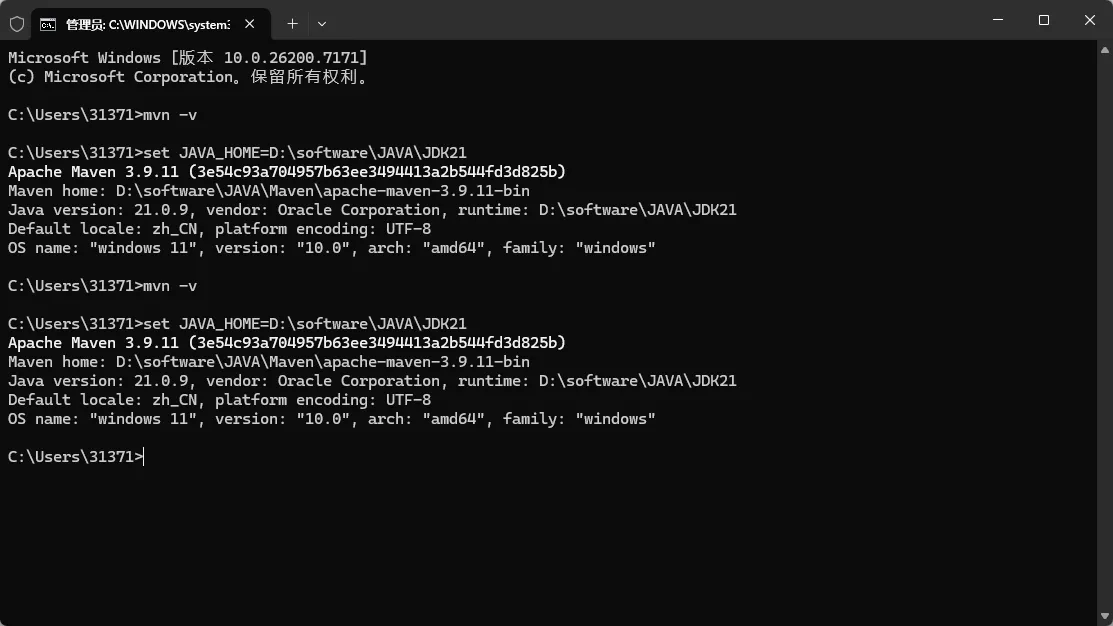Expand the new tab profile dropdown
Viewport: 1113px width, 626px height.
tap(322, 23)
